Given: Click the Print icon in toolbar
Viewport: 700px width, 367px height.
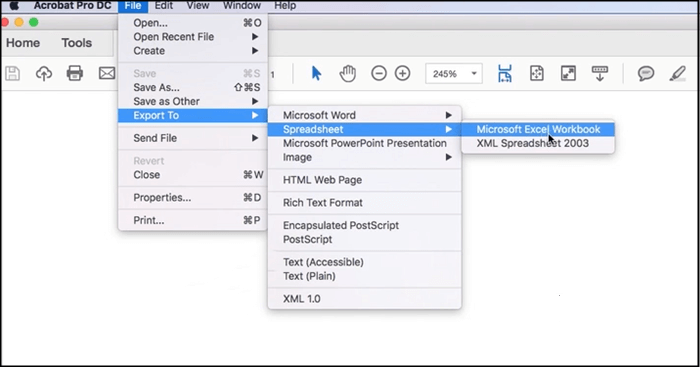Looking at the screenshot, I should [75, 73].
